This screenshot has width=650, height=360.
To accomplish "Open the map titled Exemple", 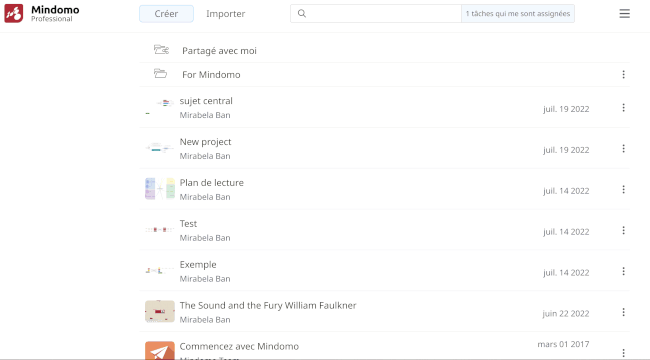I will click(198, 265).
